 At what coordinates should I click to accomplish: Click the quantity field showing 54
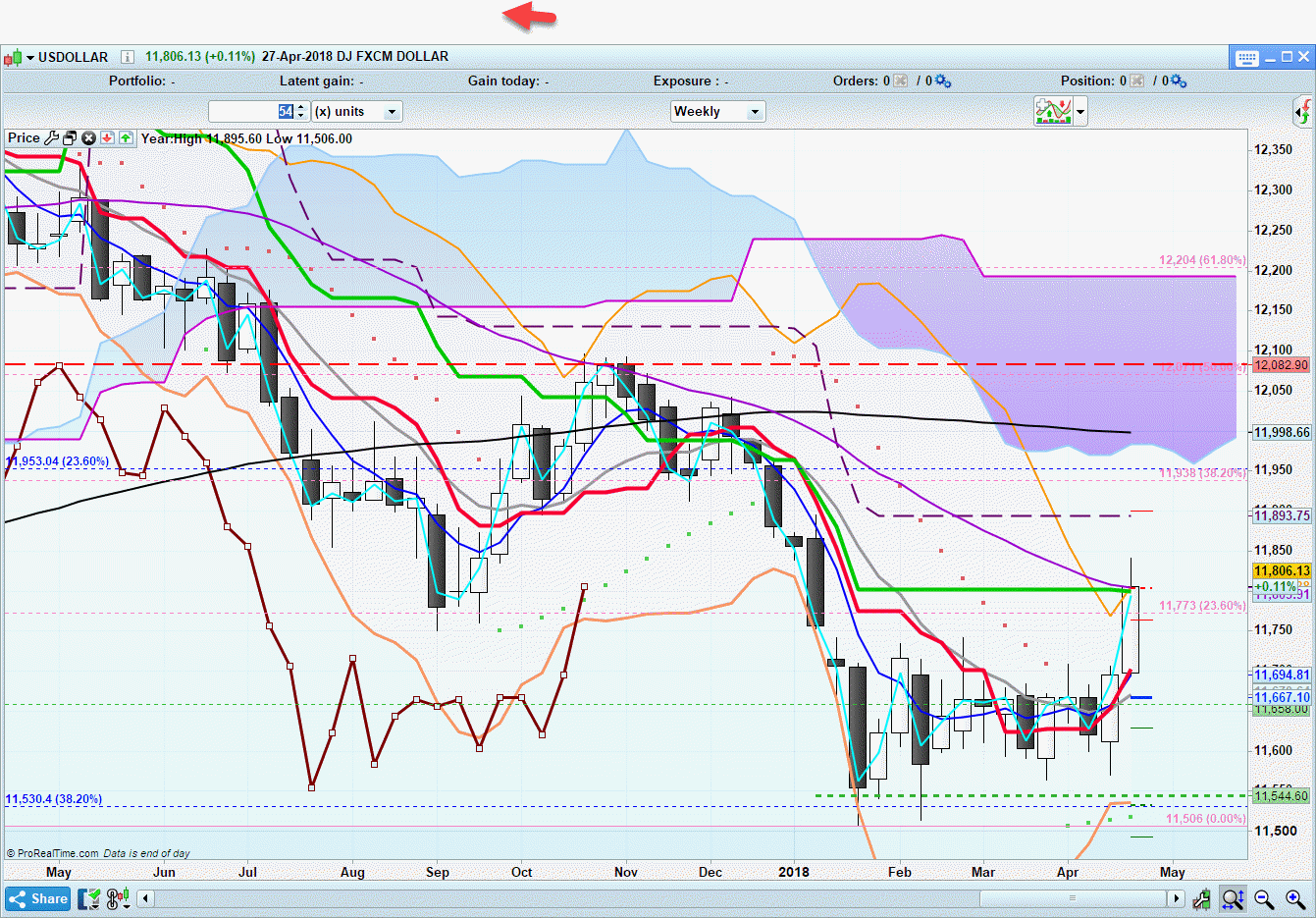pyautogui.click(x=251, y=112)
